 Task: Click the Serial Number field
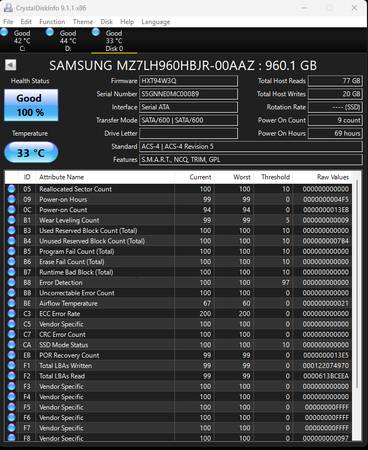(188, 94)
